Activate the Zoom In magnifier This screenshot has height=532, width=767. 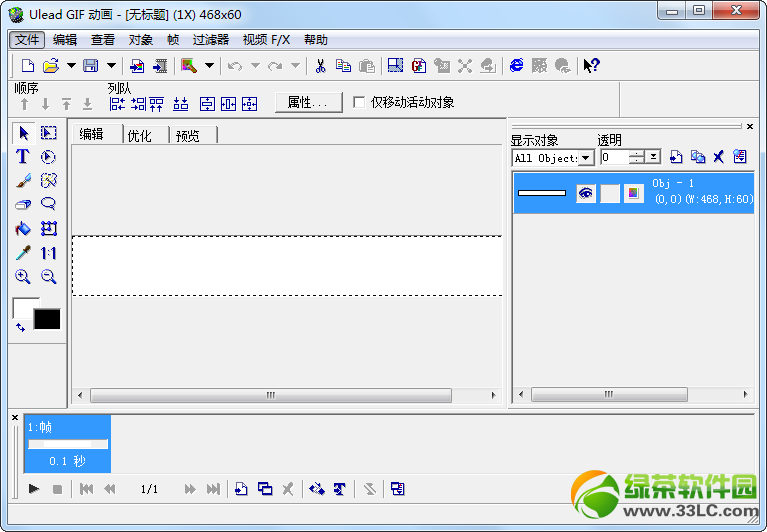tap(23, 276)
